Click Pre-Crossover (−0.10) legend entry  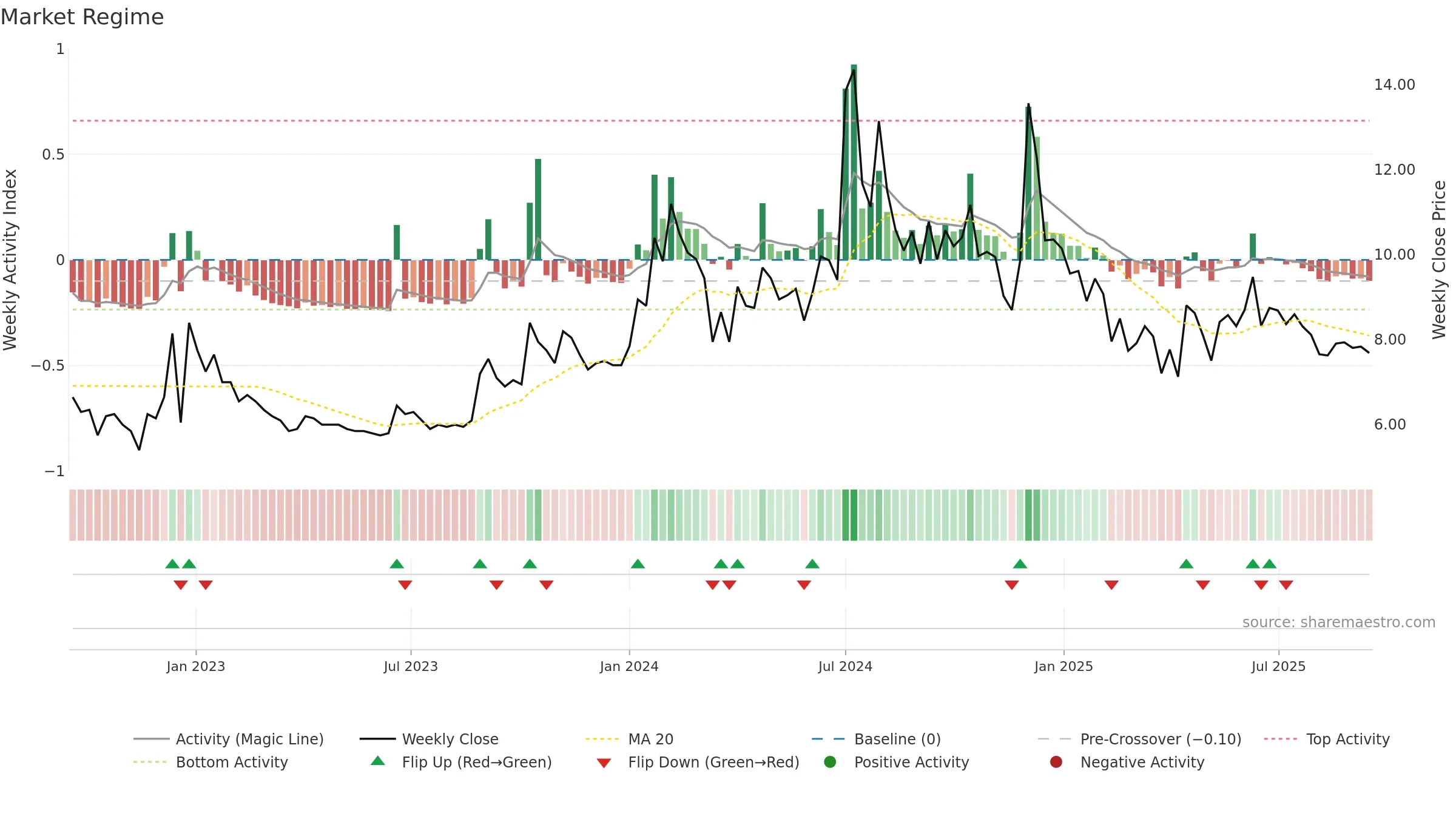point(1140,739)
